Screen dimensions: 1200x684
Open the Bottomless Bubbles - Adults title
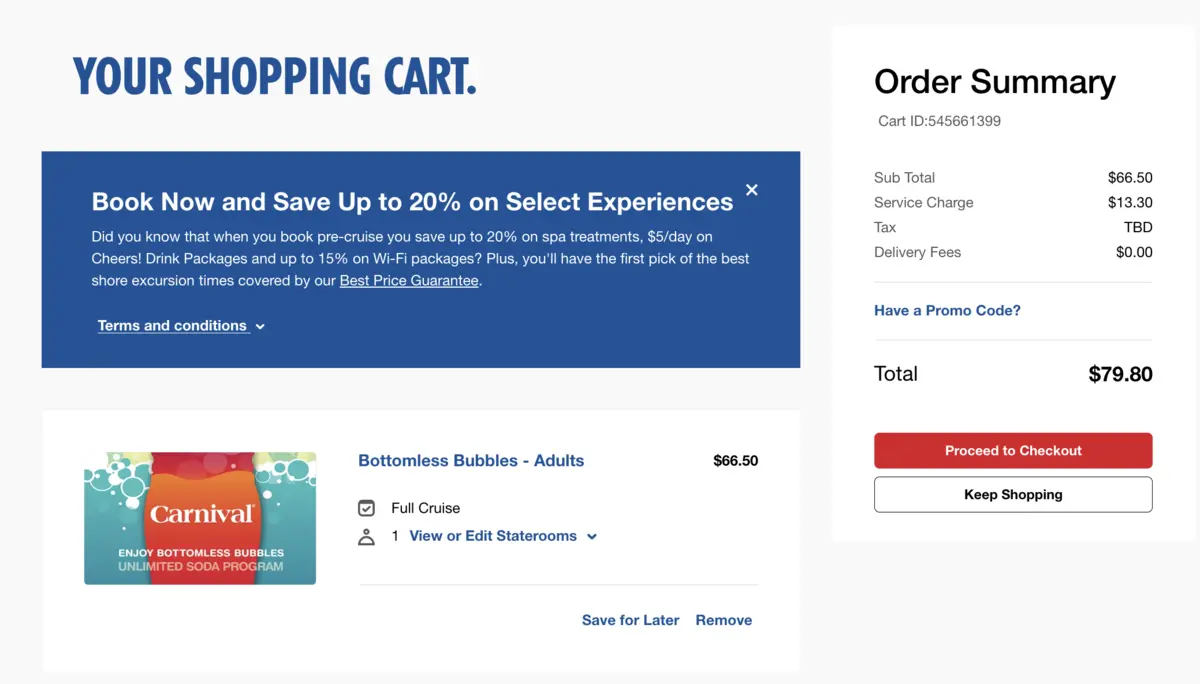click(471, 461)
